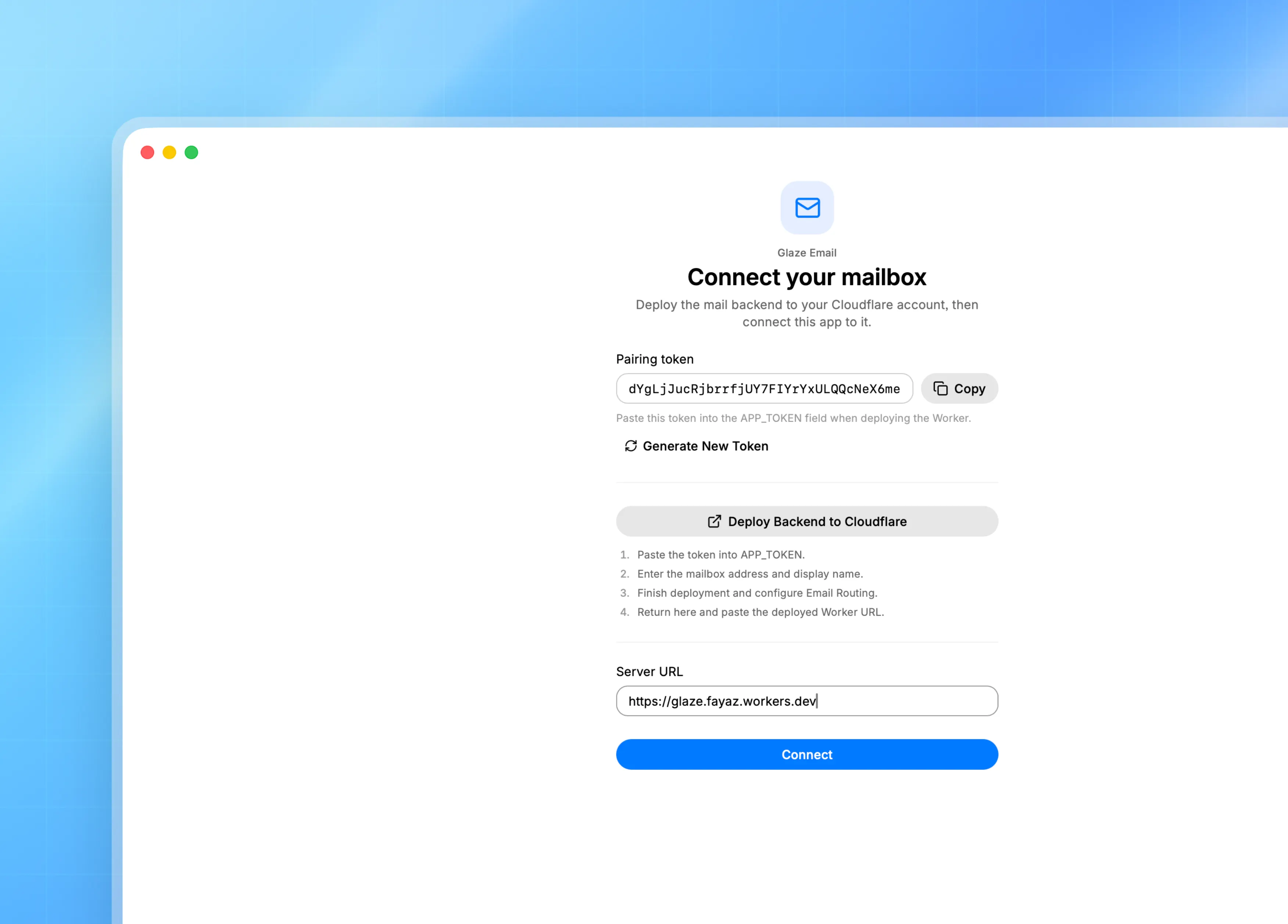Click the 'Deploy the mail backend' description text

(807, 314)
